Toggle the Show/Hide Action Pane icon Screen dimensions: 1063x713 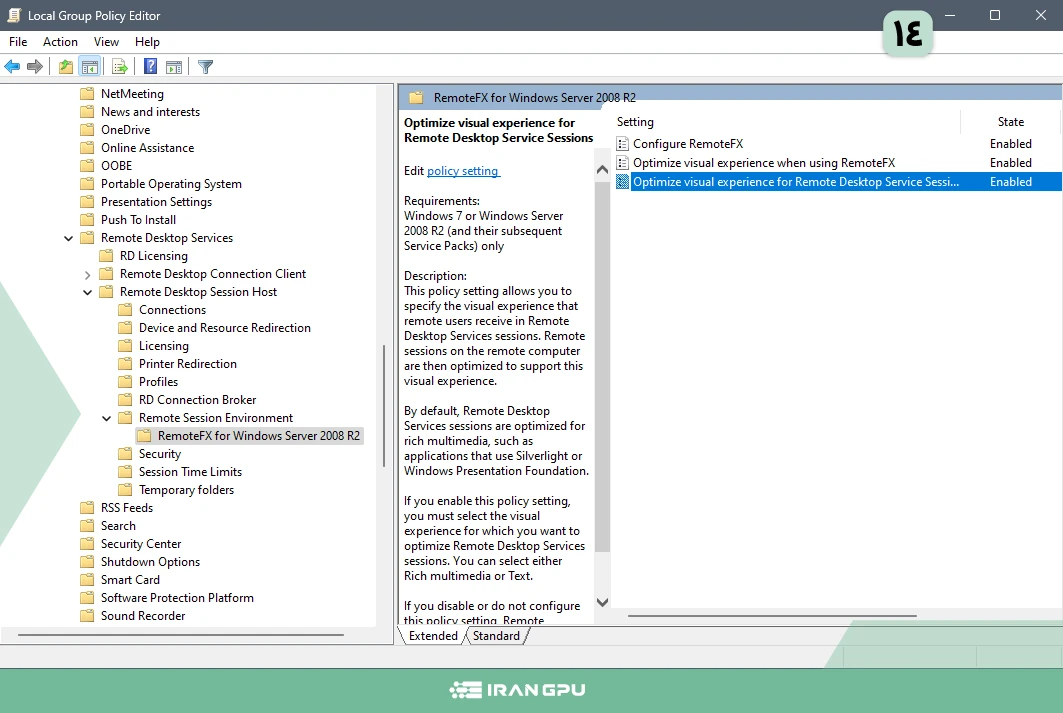pos(174,67)
